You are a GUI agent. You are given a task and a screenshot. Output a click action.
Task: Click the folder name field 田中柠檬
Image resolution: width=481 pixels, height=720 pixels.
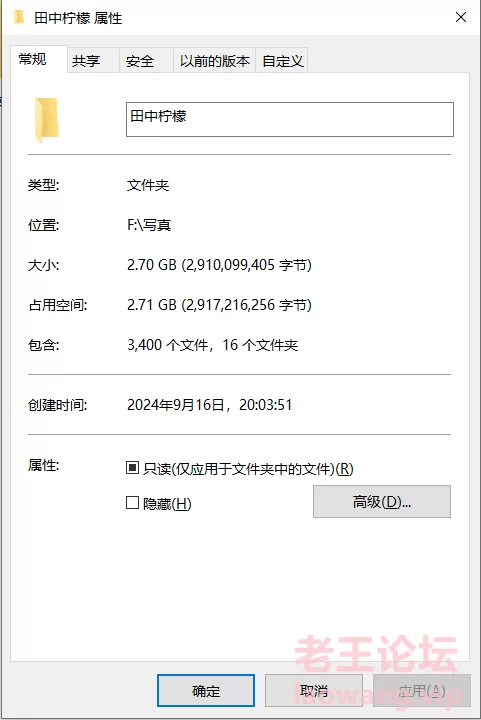[290, 119]
